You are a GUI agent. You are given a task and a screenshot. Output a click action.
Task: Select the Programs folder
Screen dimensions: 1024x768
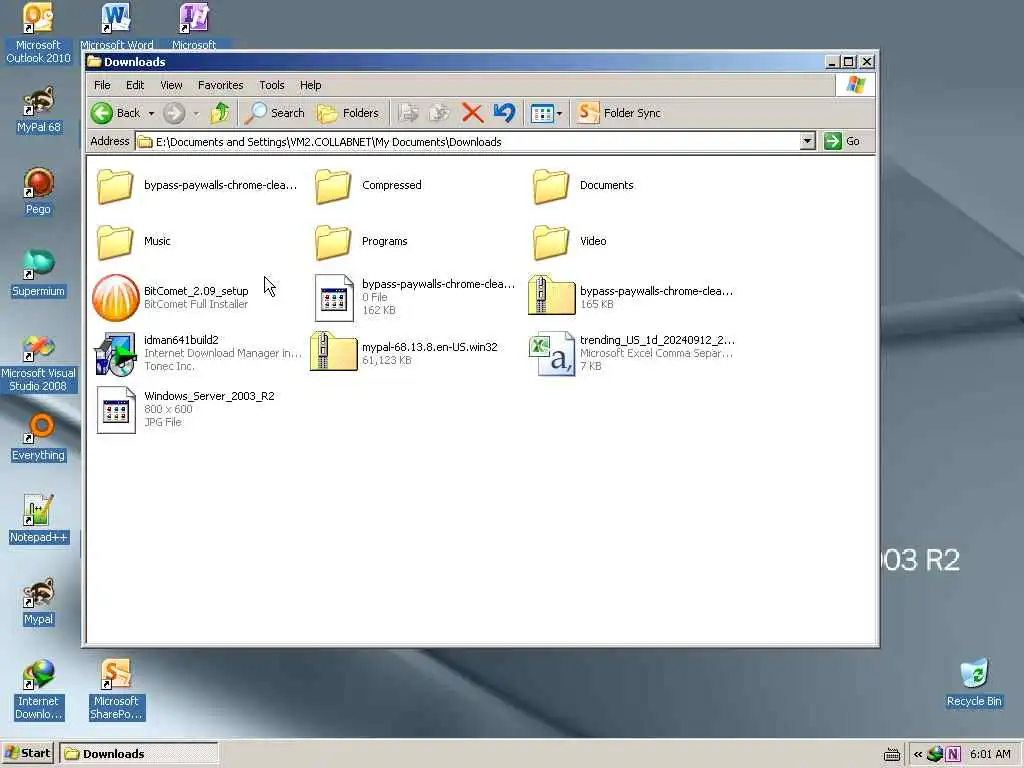click(x=361, y=242)
